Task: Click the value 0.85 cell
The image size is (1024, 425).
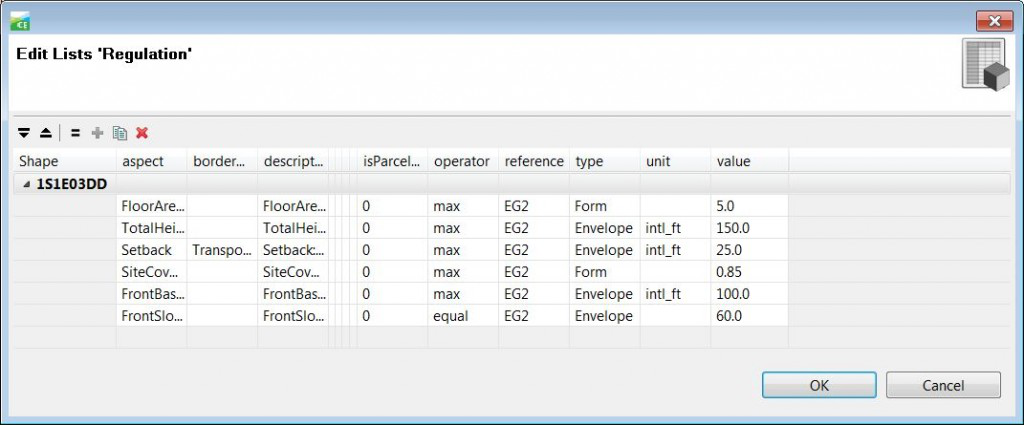Action: click(x=749, y=272)
